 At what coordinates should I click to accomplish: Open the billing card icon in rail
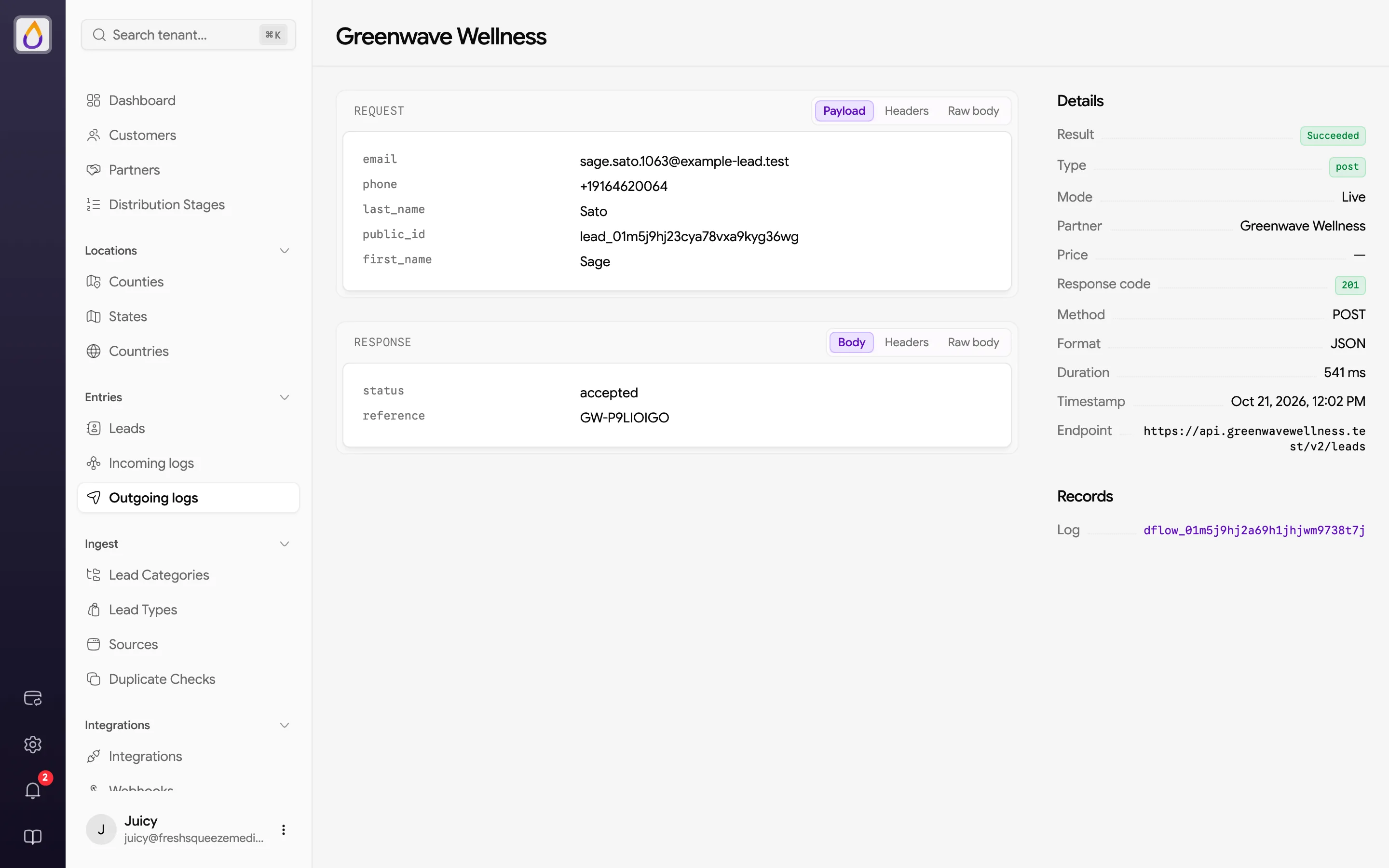point(33,698)
